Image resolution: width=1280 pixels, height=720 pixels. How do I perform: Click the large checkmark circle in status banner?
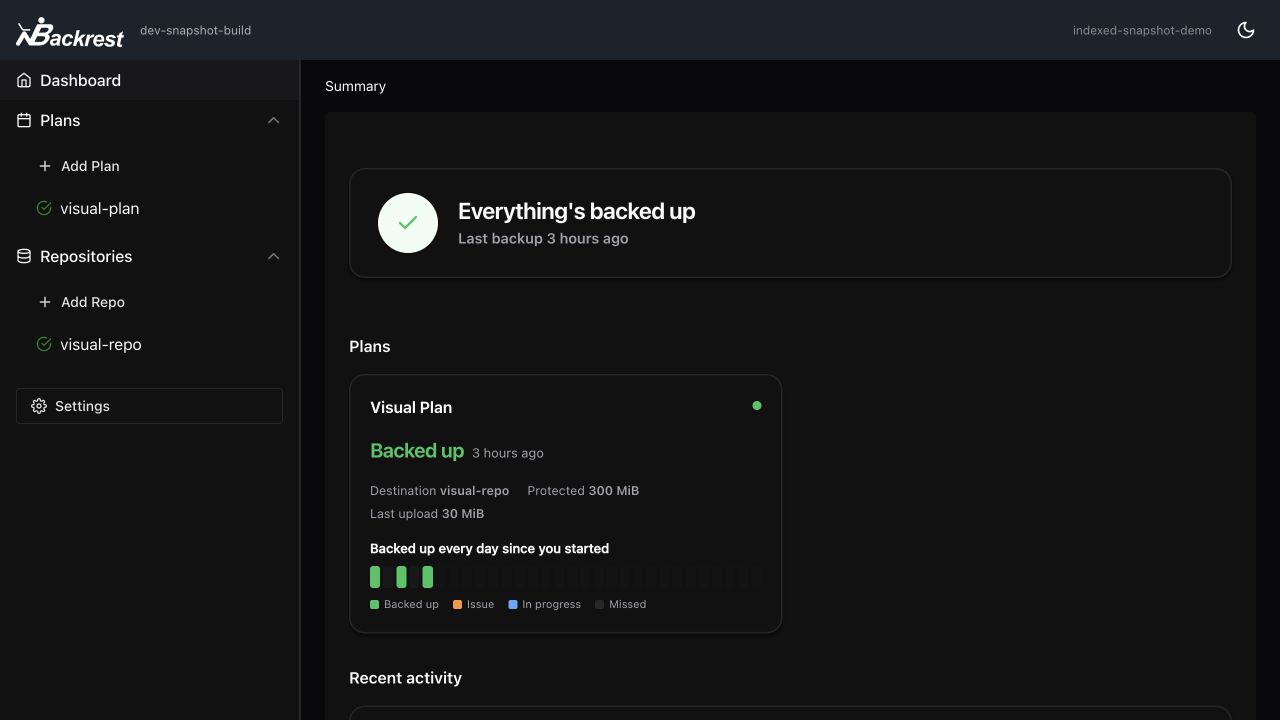click(x=408, y=223)
